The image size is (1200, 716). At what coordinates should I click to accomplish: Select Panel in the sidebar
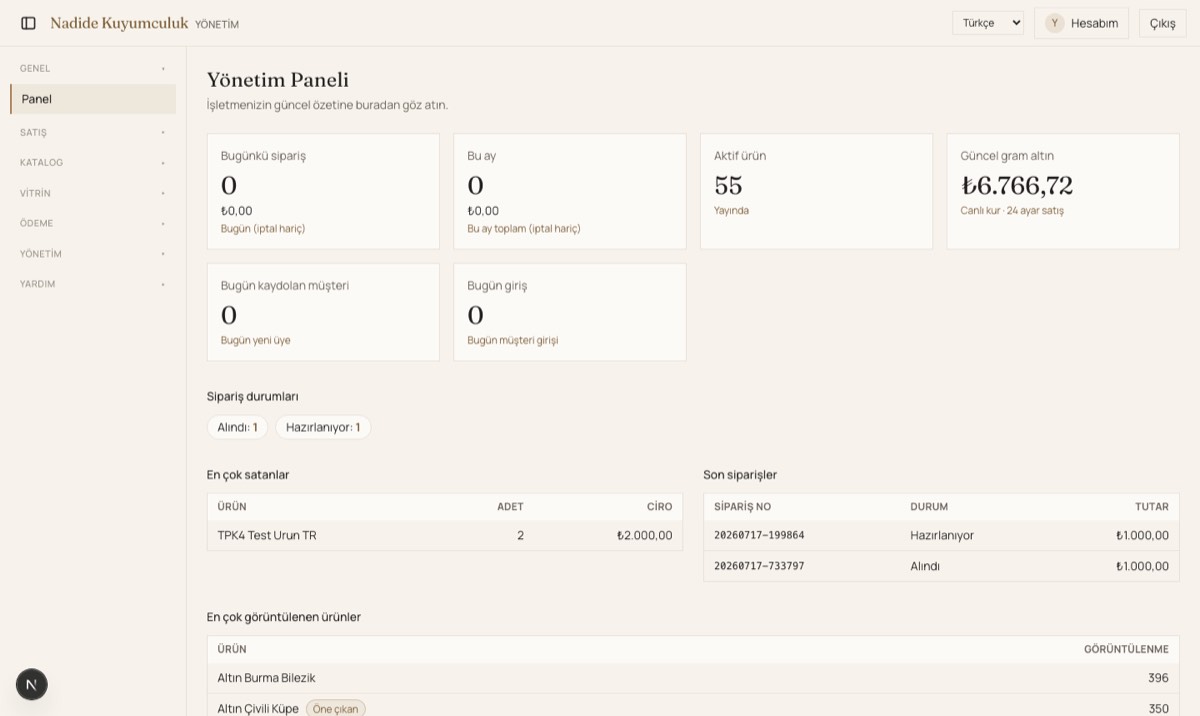coord(93,99)
